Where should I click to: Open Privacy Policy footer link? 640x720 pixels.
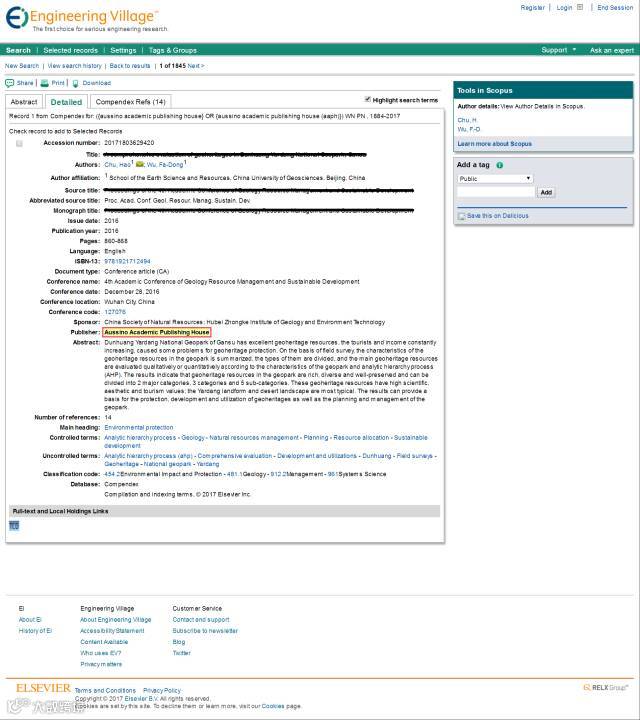click(x=162, y=690)
